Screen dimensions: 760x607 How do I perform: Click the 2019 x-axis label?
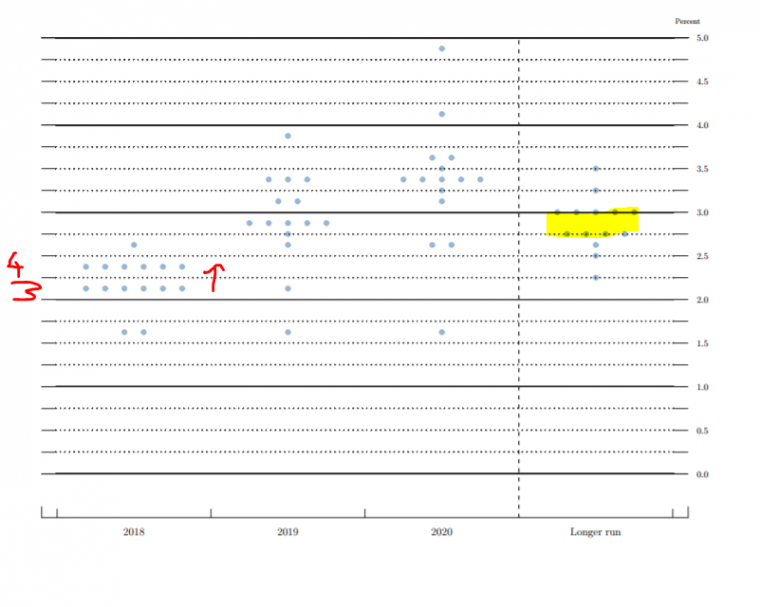287,532
